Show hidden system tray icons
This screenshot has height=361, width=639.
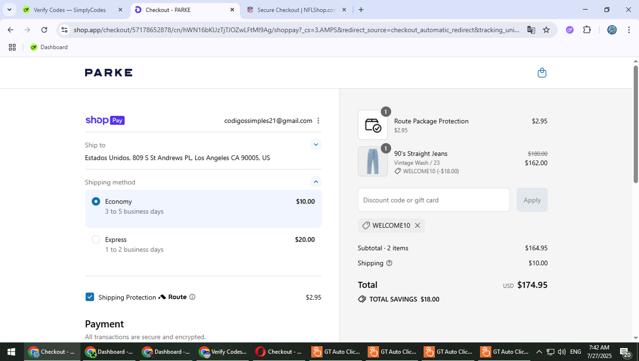(x=539, y=352)
